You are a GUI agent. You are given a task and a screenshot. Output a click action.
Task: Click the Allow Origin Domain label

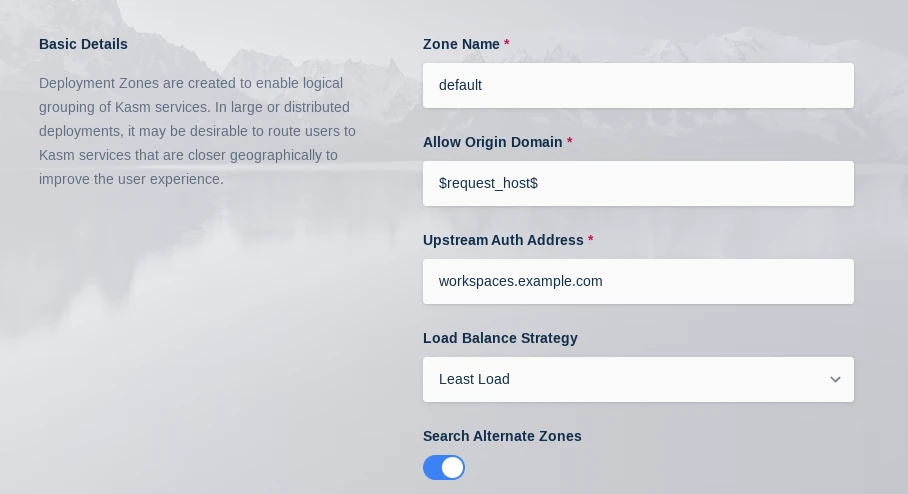(492, 142)
